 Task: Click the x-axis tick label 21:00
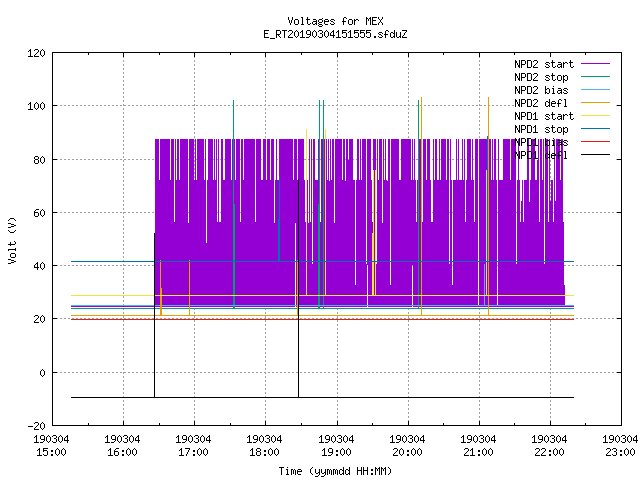[x=478, y=452]
